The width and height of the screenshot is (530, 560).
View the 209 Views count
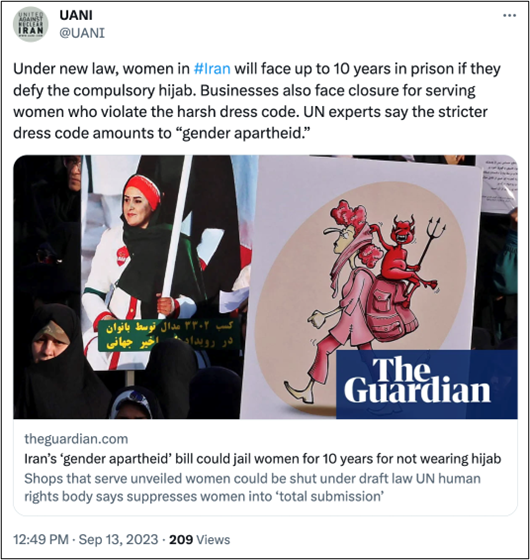point(199,539)
